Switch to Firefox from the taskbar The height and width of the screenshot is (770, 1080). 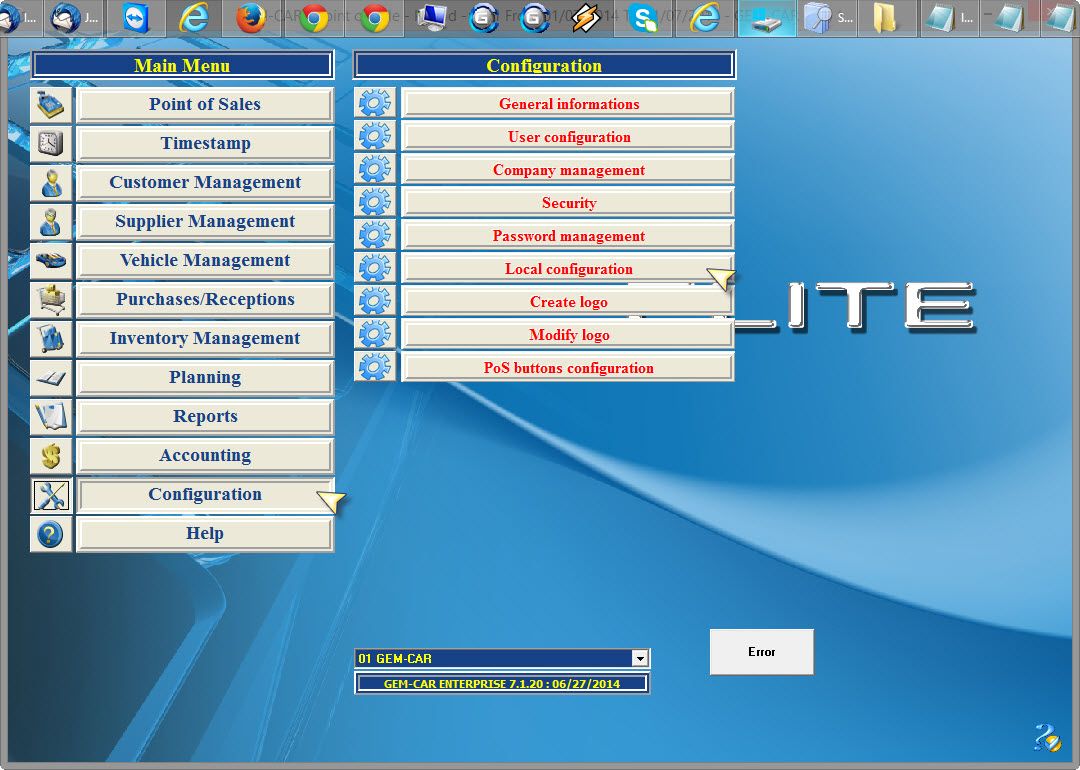251,18
